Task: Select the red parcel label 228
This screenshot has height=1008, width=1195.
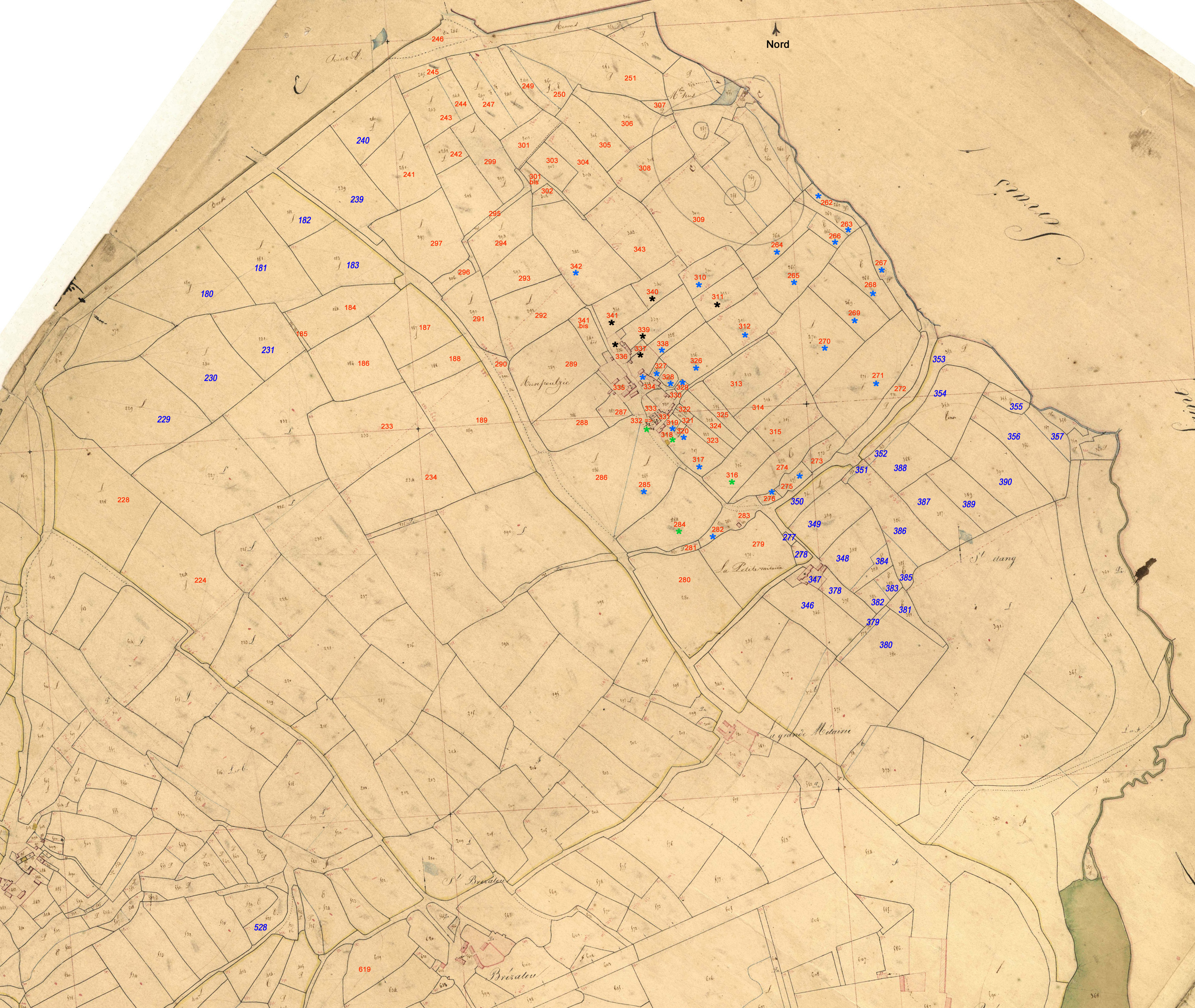Action: tap(123, 500)
